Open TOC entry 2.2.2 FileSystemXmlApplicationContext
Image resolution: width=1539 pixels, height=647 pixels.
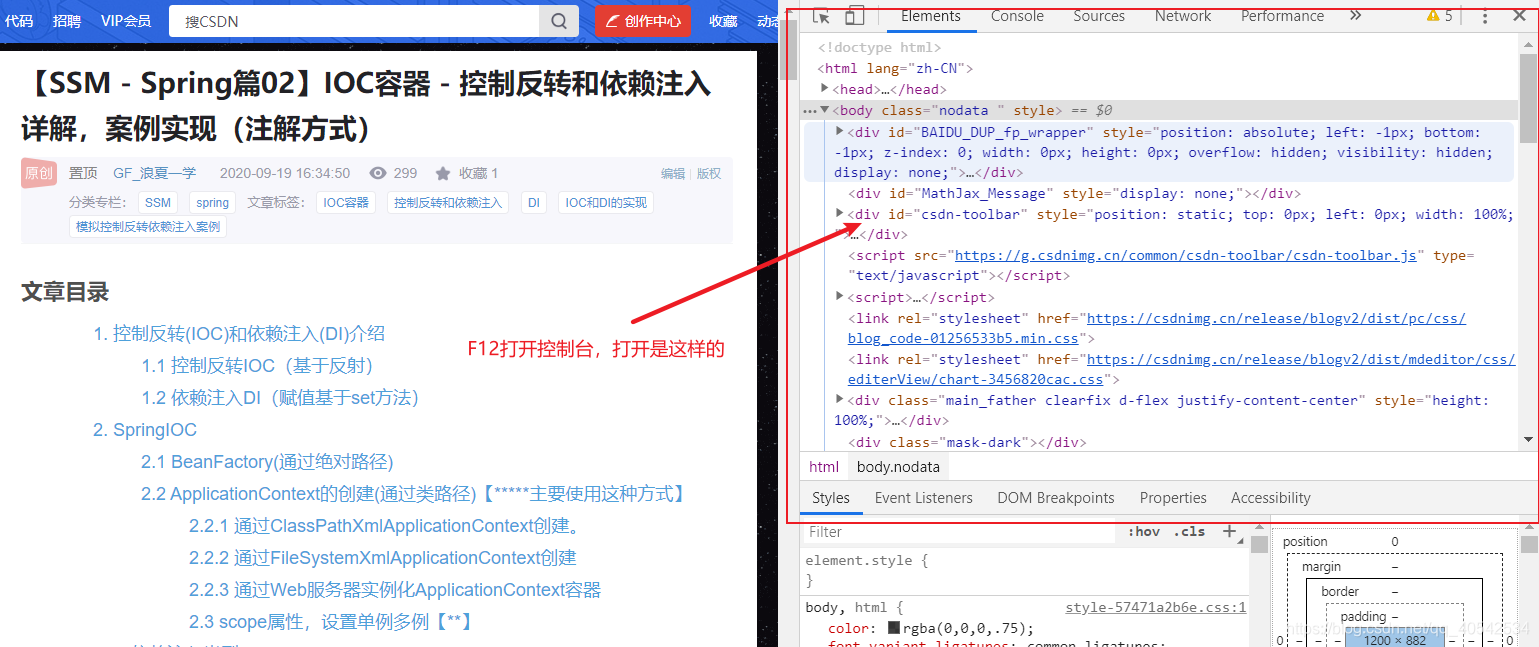[x=383, y=558]
